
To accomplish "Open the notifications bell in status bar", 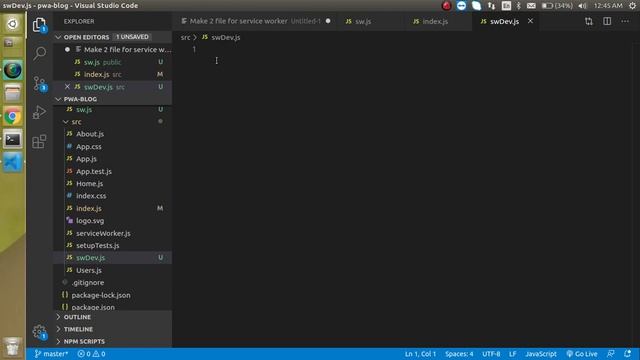I will click(x=627, y=354).
